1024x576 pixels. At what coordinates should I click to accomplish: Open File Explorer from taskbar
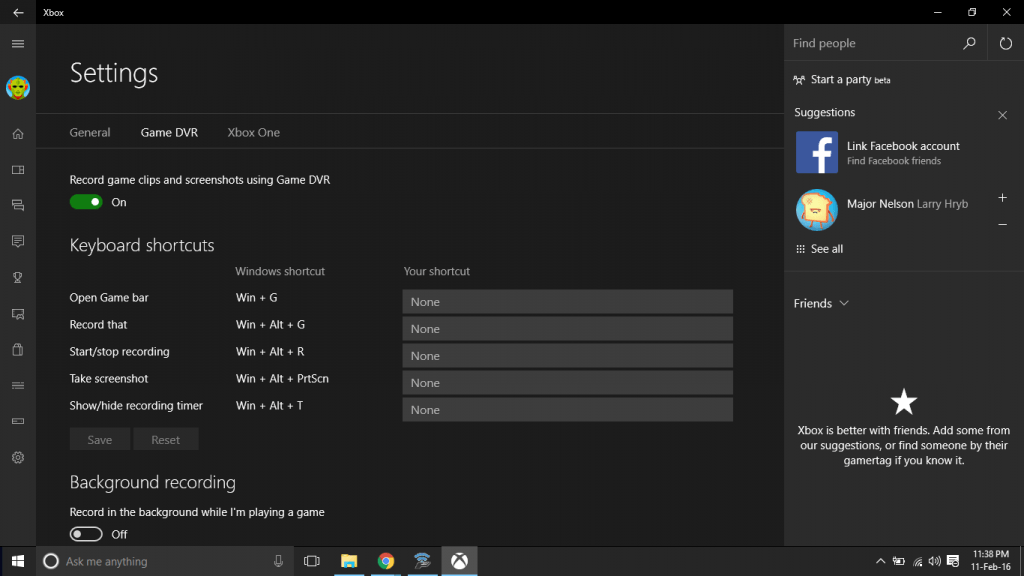point(349,561)
